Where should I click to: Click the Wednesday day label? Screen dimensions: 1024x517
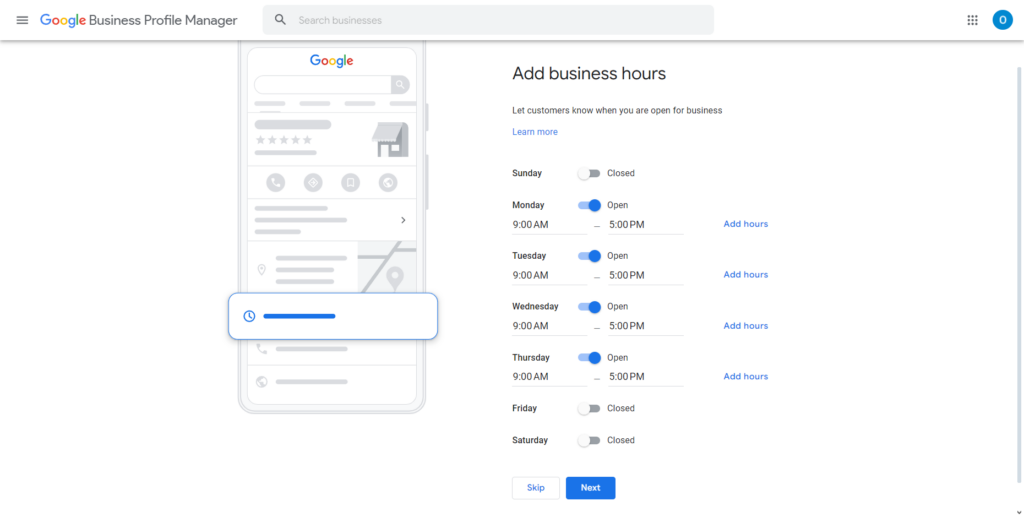tap(535, 307)
